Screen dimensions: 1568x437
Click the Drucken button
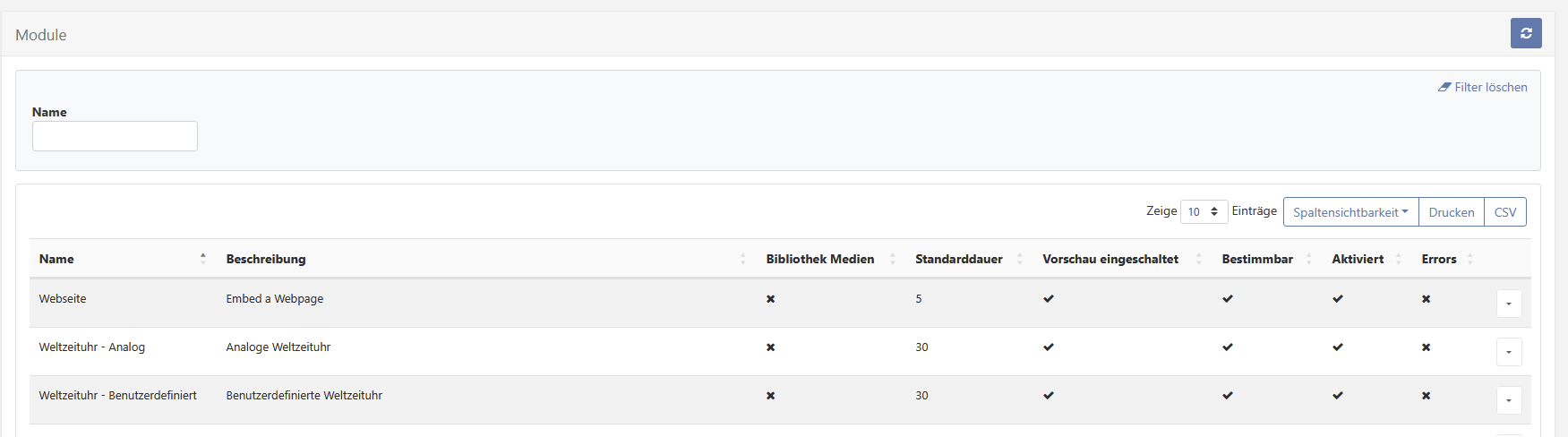pyautogui.click(x=1451, y=212)
